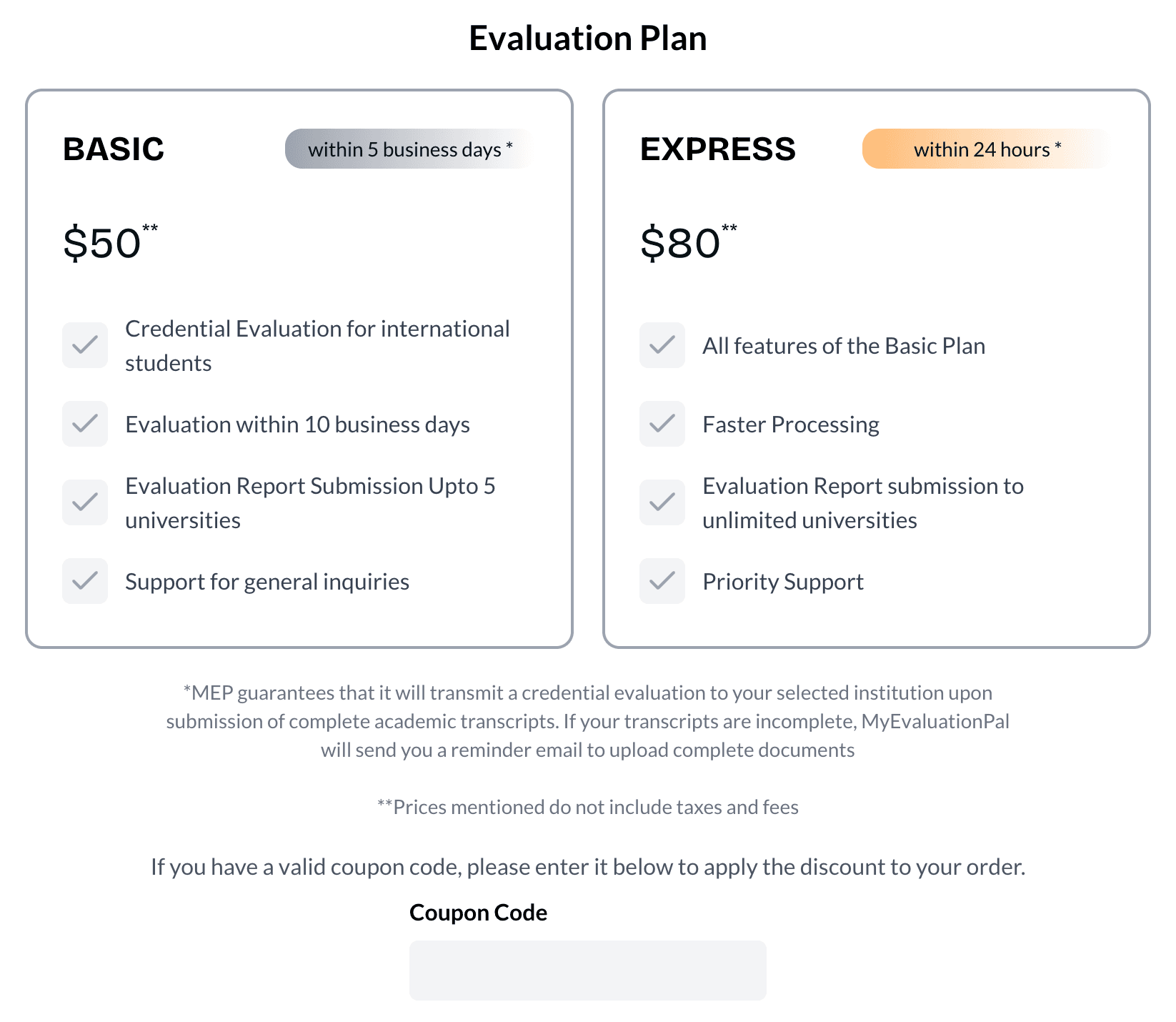Viewport: 1176px width, 1022px height.
Task: Click the checkmark beside Support for general inquiries
Action: click(84, 581)
